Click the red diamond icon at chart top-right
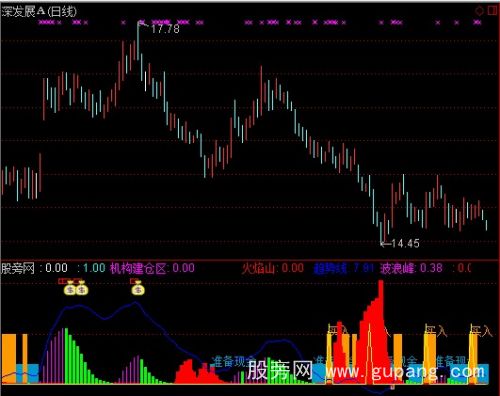500x396 pixels. (x=479, y=11)
